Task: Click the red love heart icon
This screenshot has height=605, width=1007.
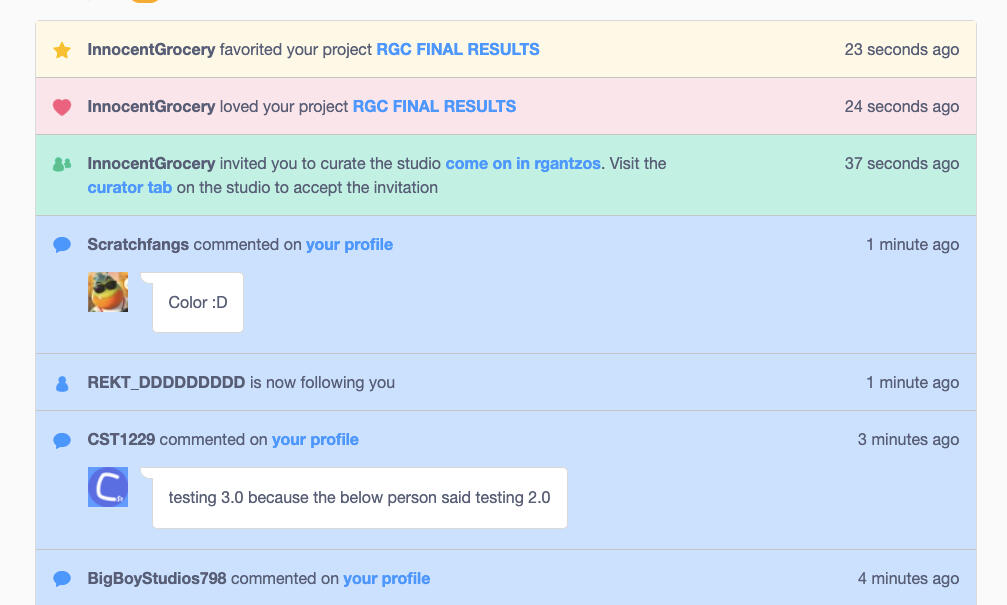Action: coord(62,107)
